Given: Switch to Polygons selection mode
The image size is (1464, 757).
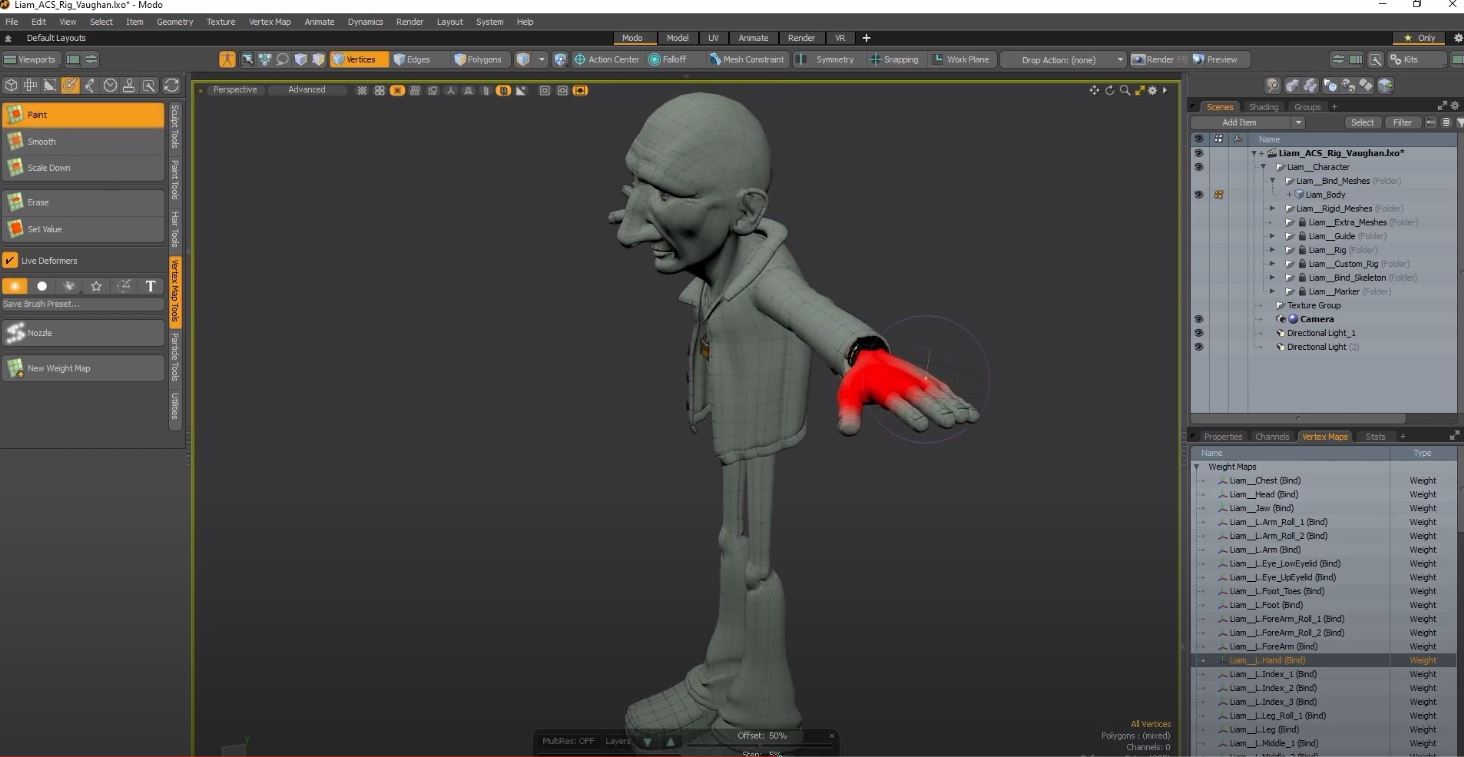Looking at the screenshot, I should [478, 59].
